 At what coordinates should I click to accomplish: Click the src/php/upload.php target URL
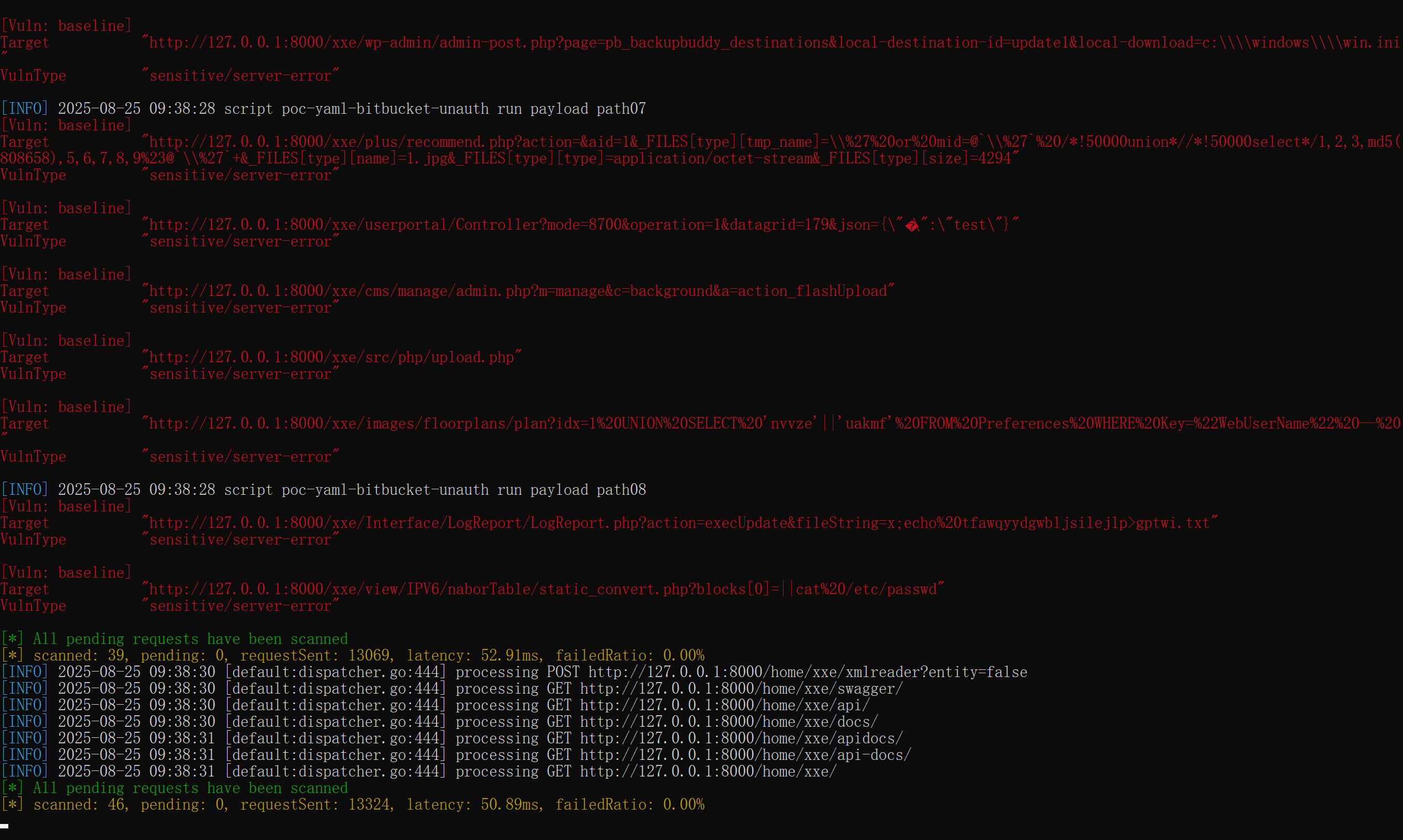click(331, 358)
